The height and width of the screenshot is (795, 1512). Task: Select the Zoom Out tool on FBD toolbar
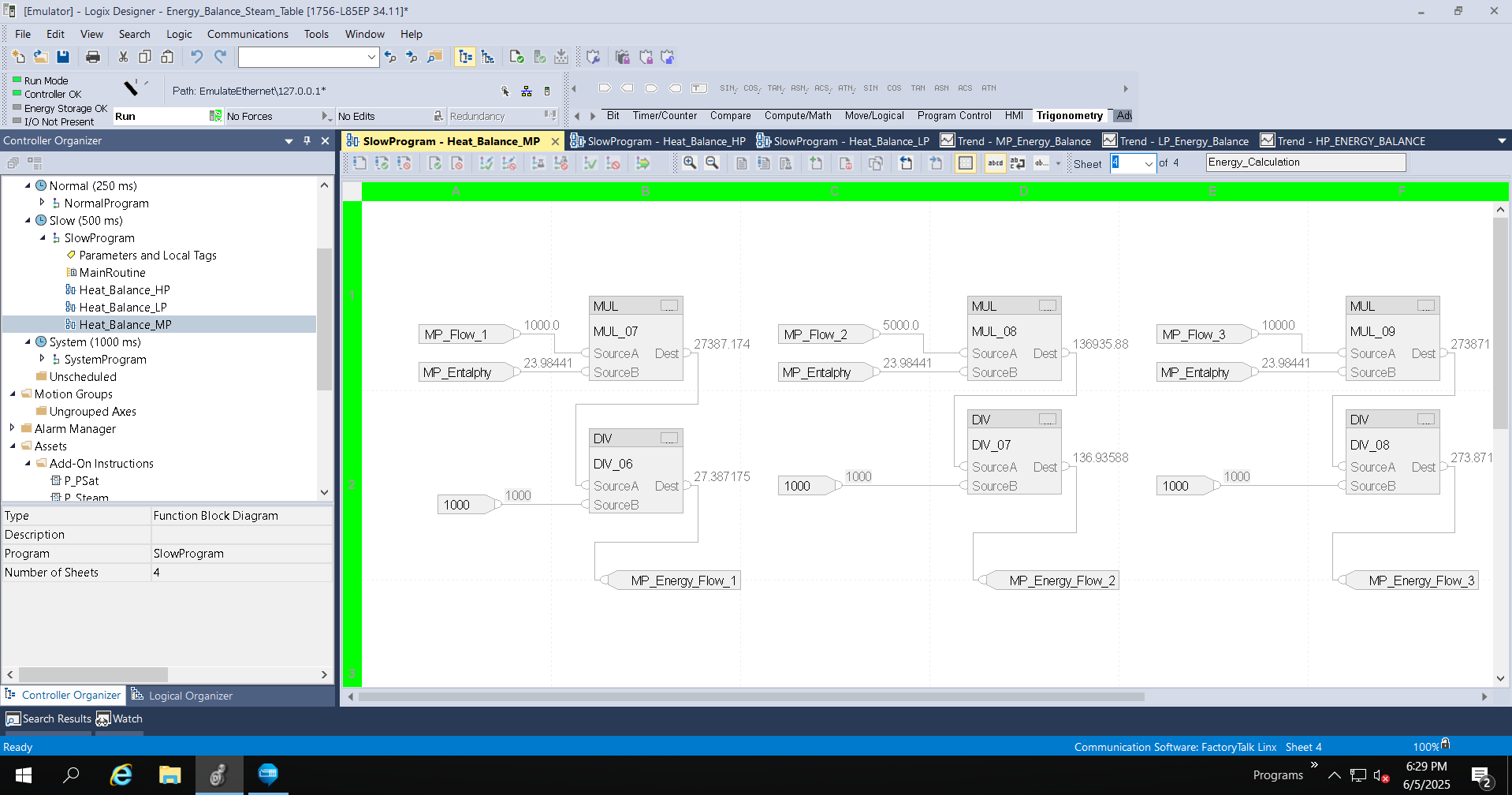click(712, 163)
